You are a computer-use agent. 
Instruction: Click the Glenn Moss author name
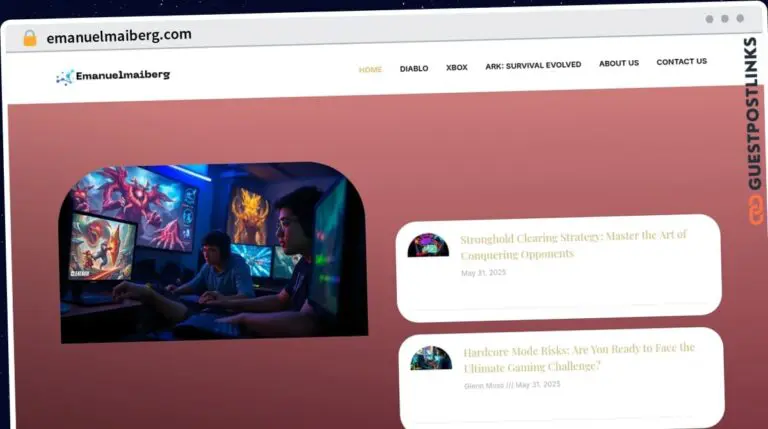click(x=484, y=386)
